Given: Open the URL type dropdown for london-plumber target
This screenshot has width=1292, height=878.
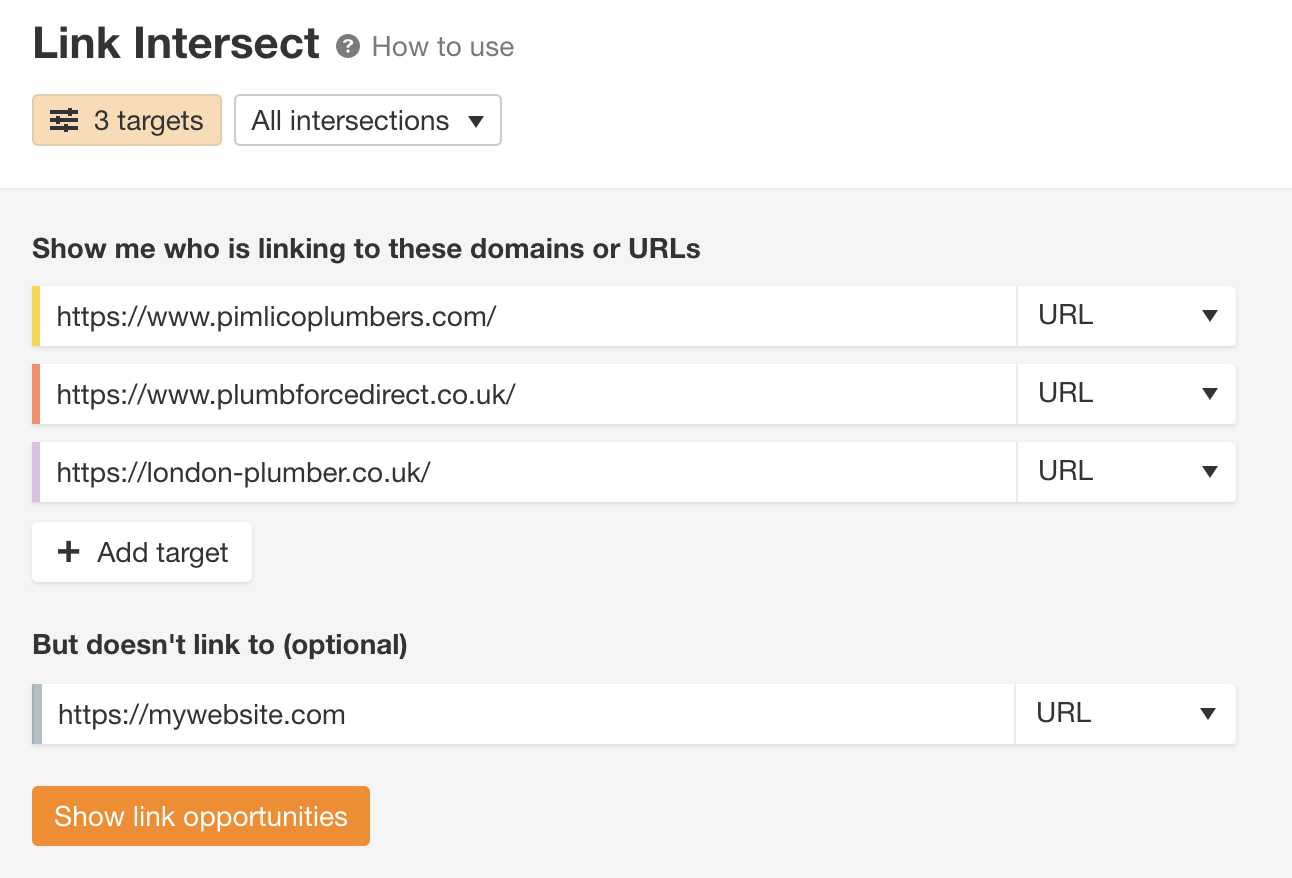Looking at the screenshot, I should [1126, 471].
